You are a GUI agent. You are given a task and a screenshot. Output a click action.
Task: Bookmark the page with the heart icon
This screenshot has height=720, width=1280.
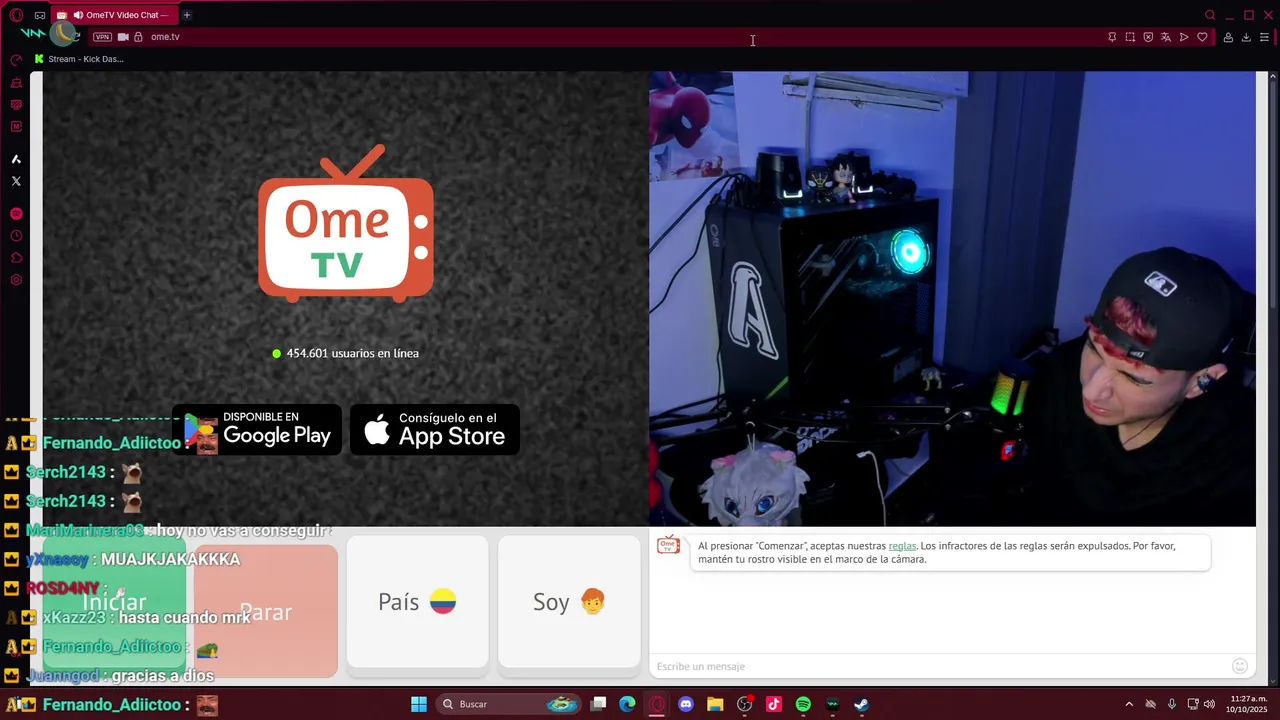1202,37
